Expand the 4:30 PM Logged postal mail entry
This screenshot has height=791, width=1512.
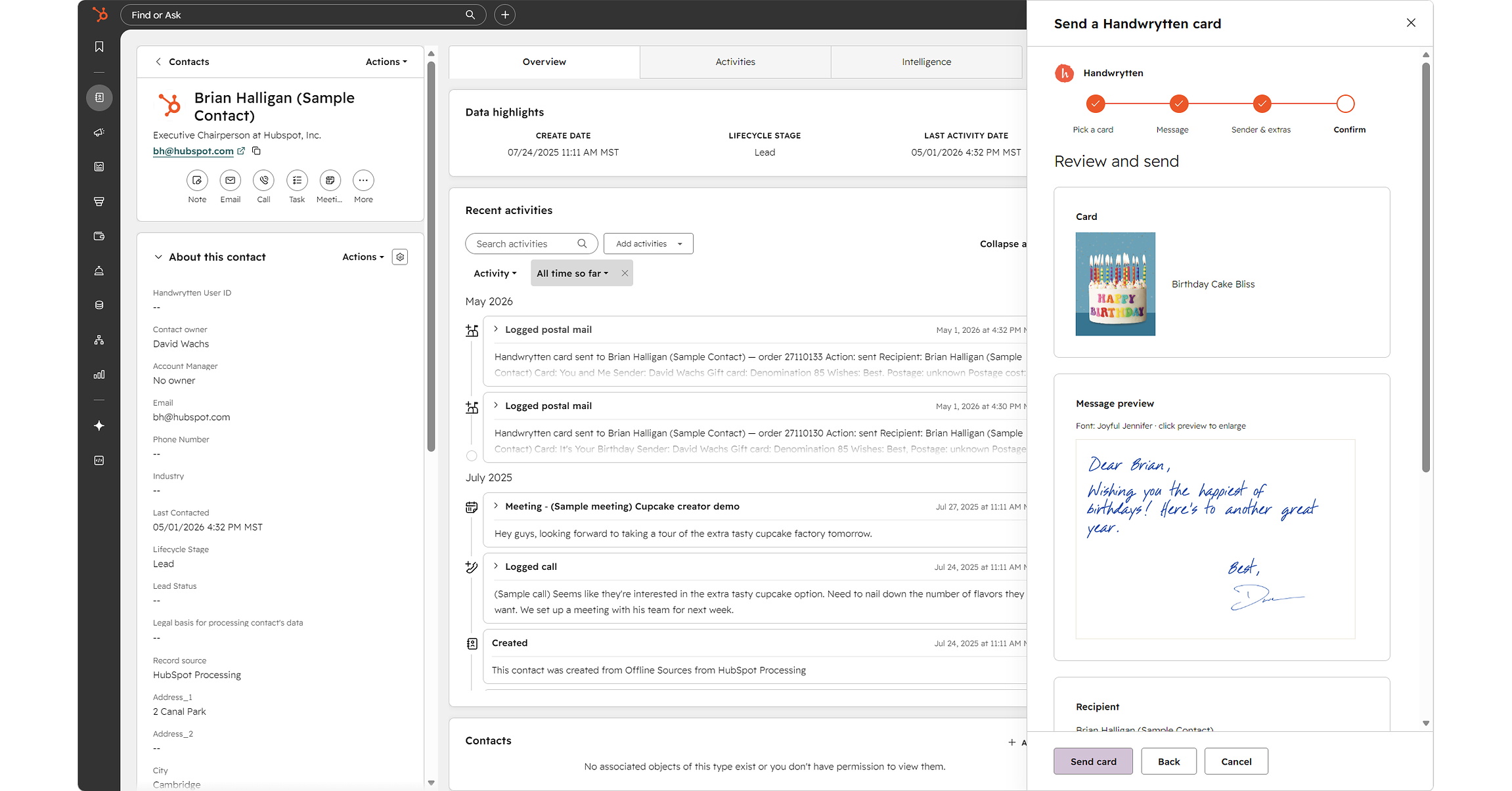tap(496, 405)
